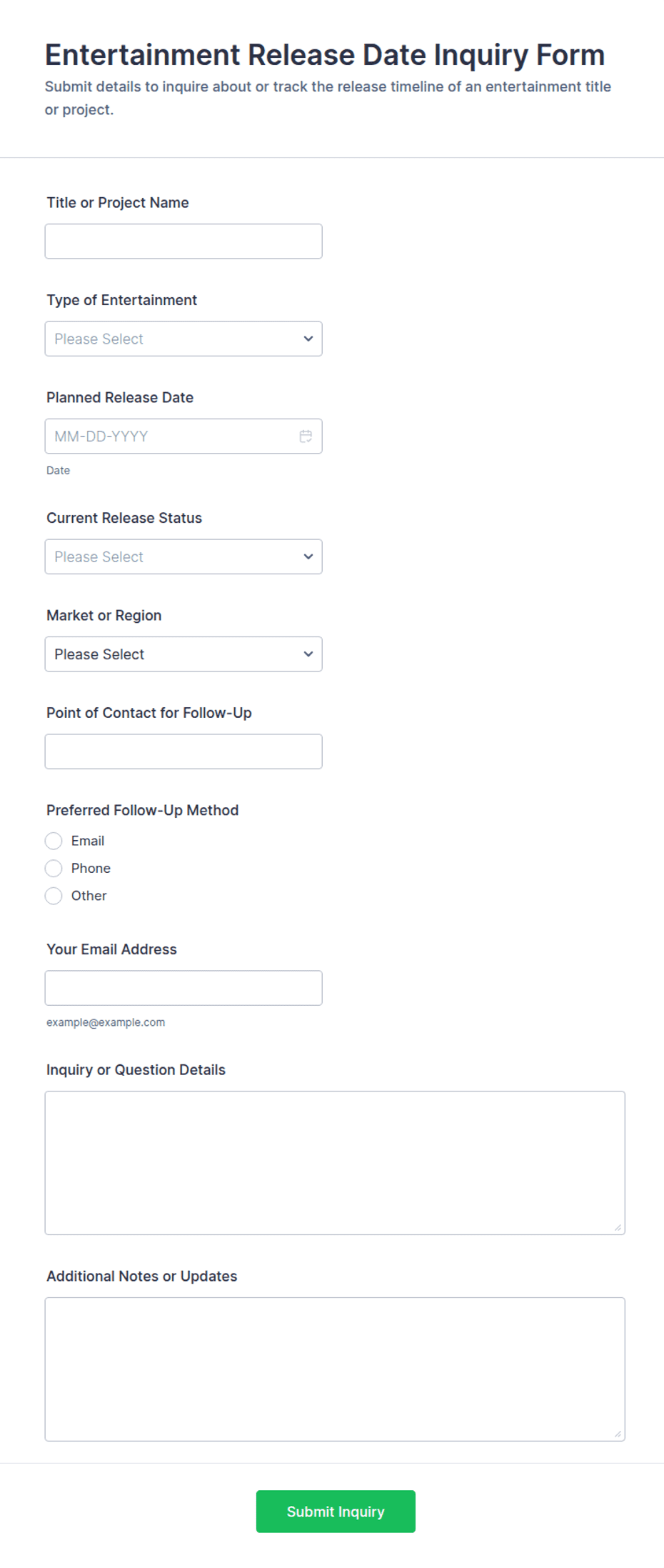
Task: Click the Planned Release Date input
Action: pyautogui.click(x=183, y=436)
